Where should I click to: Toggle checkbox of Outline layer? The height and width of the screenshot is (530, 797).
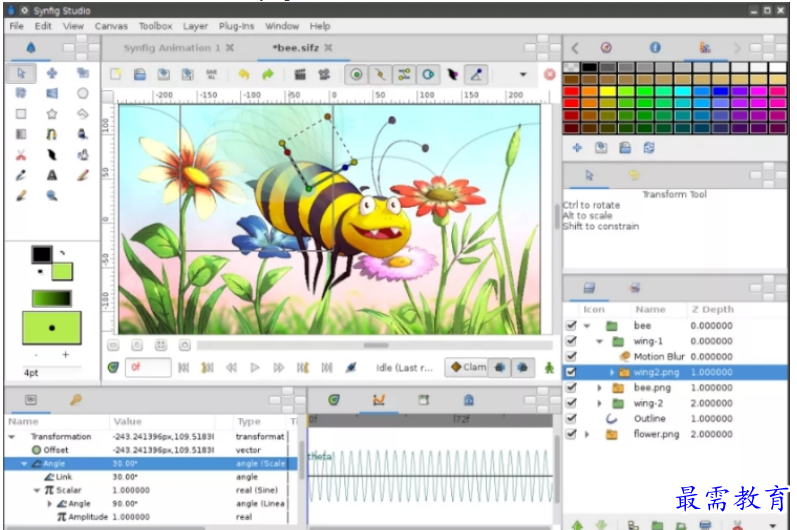pyautogui.click(x=571, y=419)
